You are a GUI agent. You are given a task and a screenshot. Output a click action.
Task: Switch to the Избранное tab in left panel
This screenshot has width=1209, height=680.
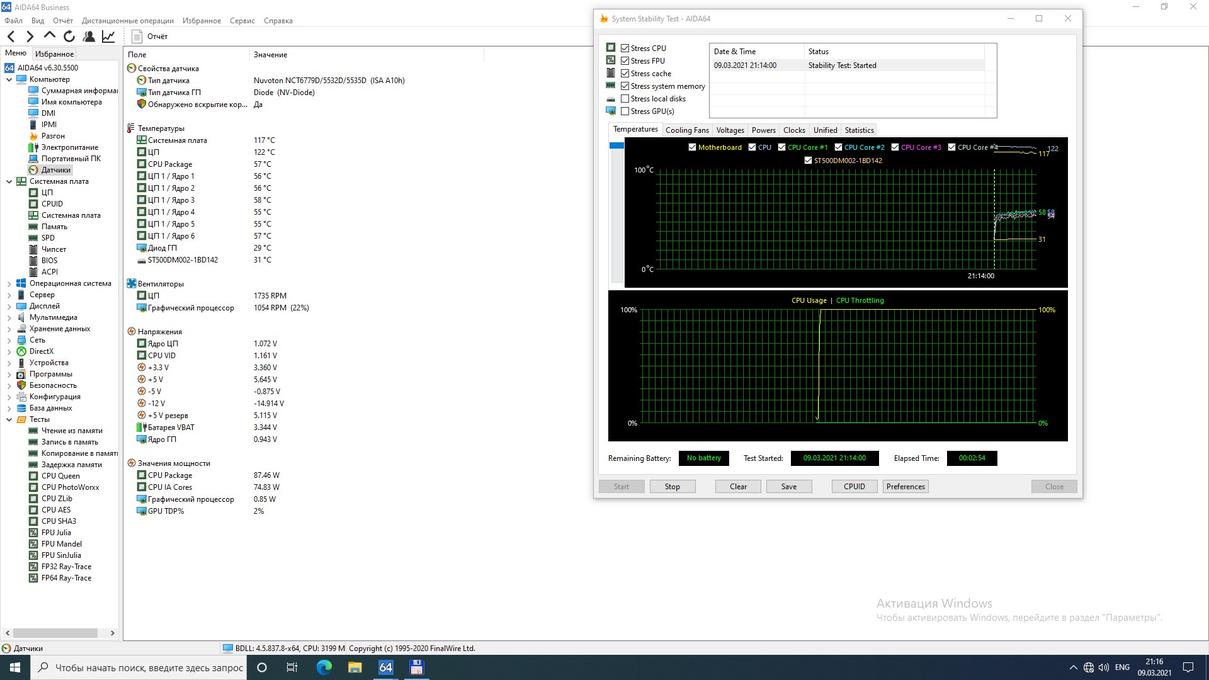(54, 53)
